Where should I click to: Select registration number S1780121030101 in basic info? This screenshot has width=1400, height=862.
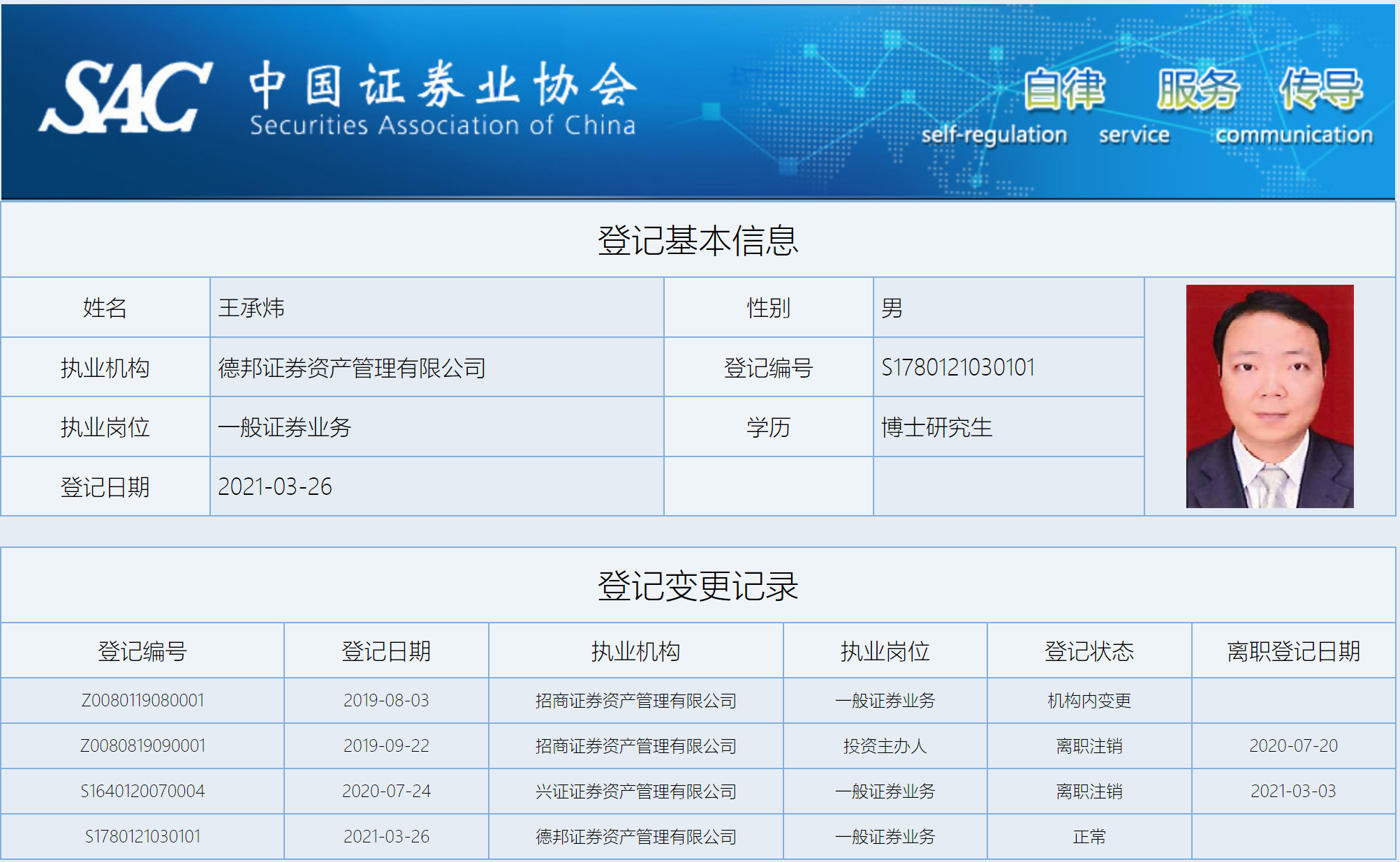click(958, 367)
